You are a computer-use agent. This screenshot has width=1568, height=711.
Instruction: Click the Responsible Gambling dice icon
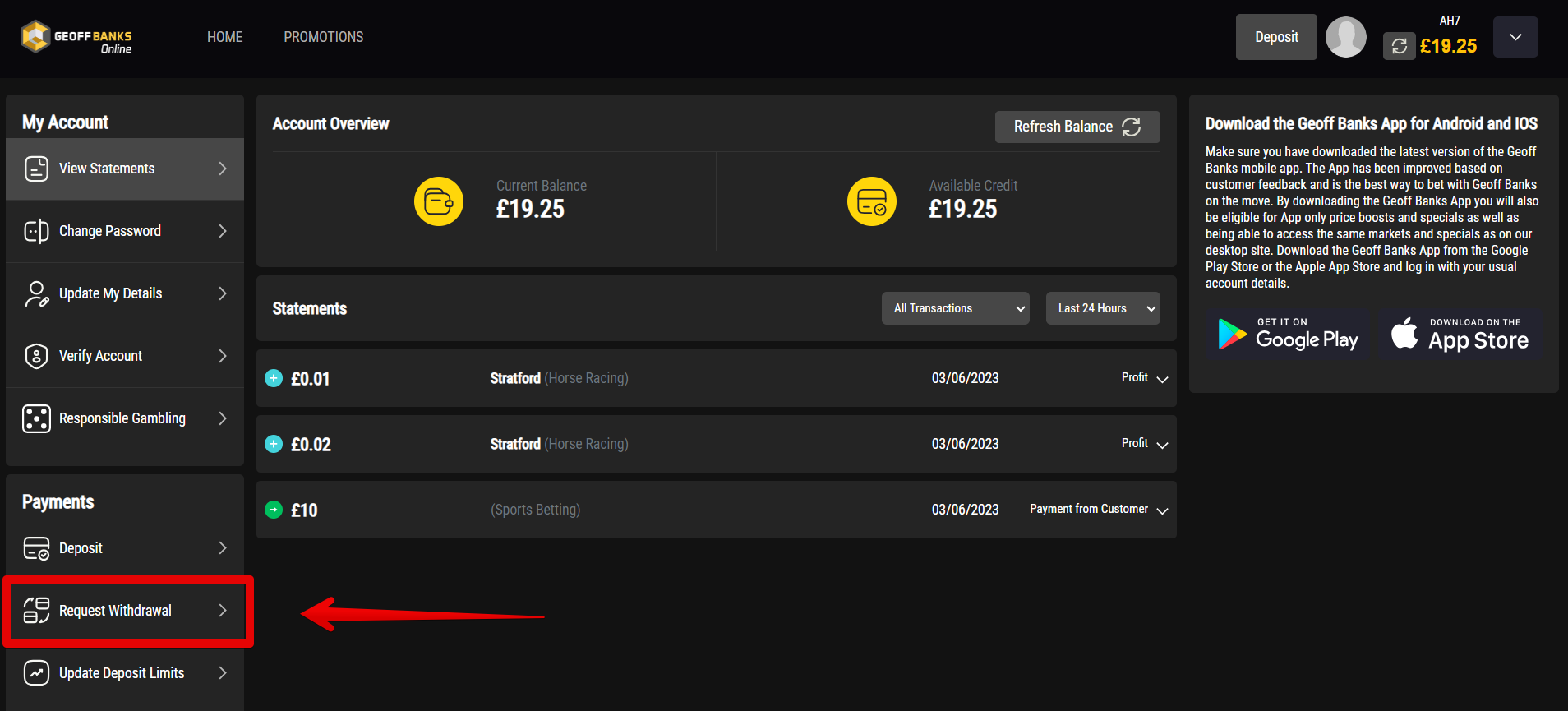pyautogui.click(x=36, y=418)
